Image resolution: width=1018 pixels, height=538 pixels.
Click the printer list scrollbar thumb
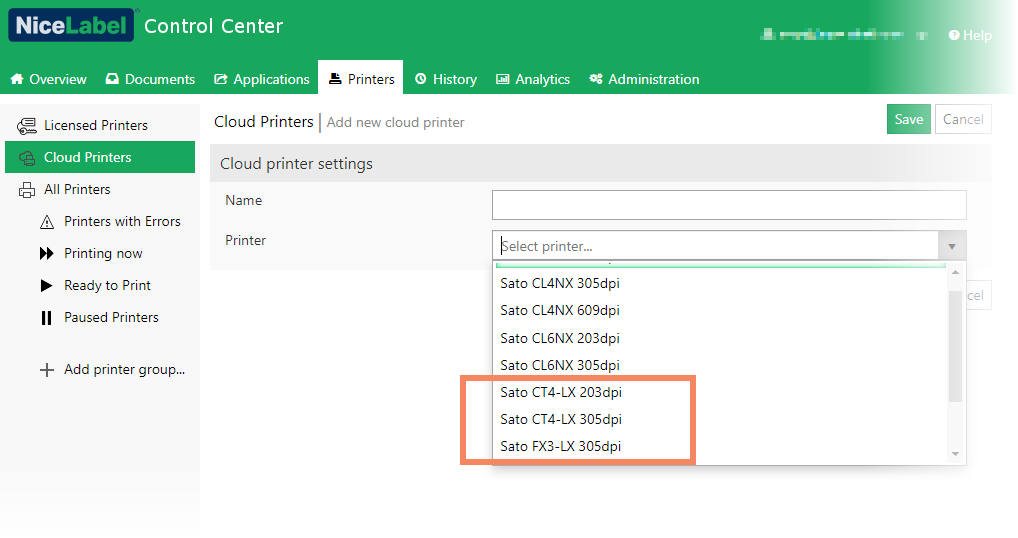[x=955, y=347]
